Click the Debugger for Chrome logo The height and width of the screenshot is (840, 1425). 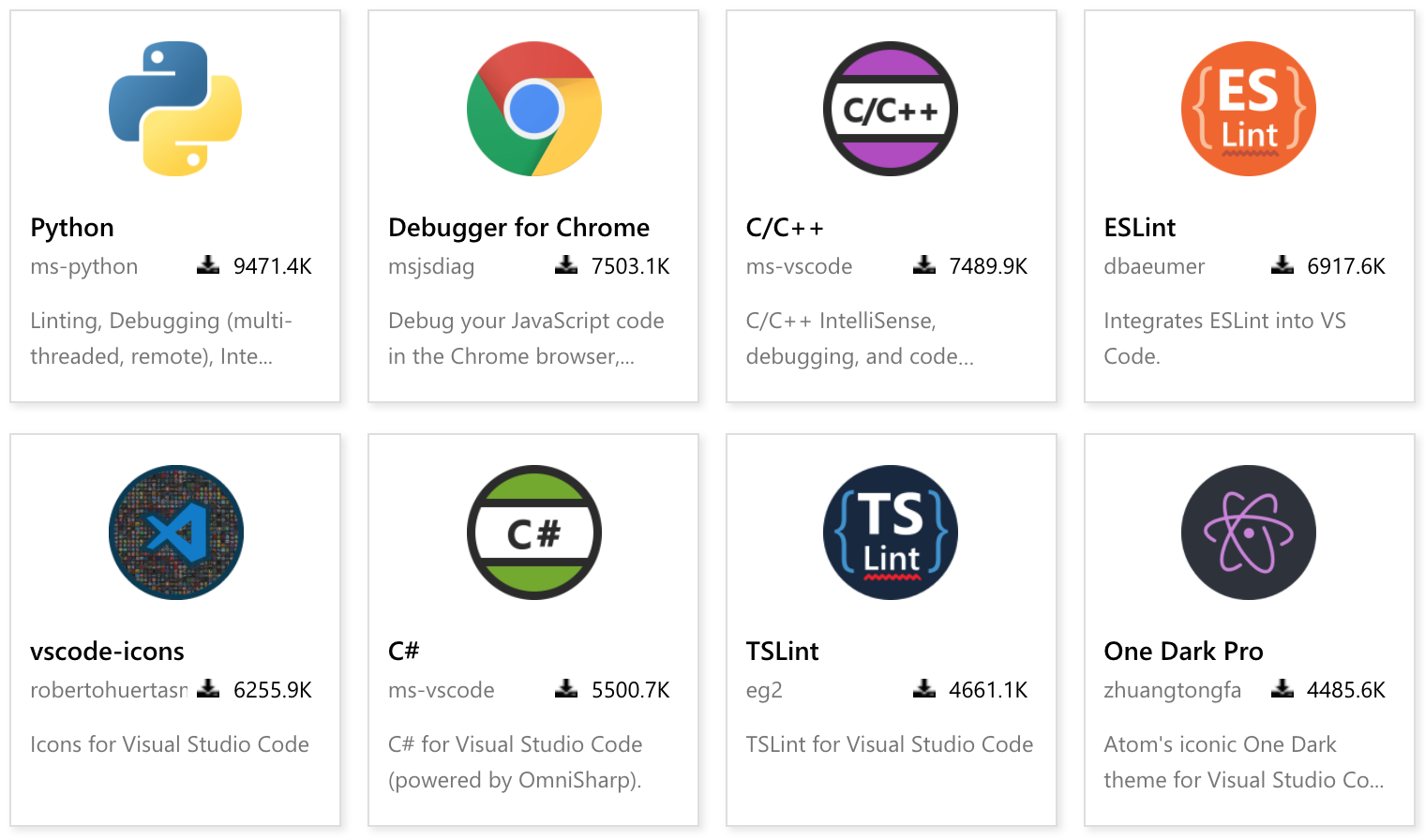point(533,109)
